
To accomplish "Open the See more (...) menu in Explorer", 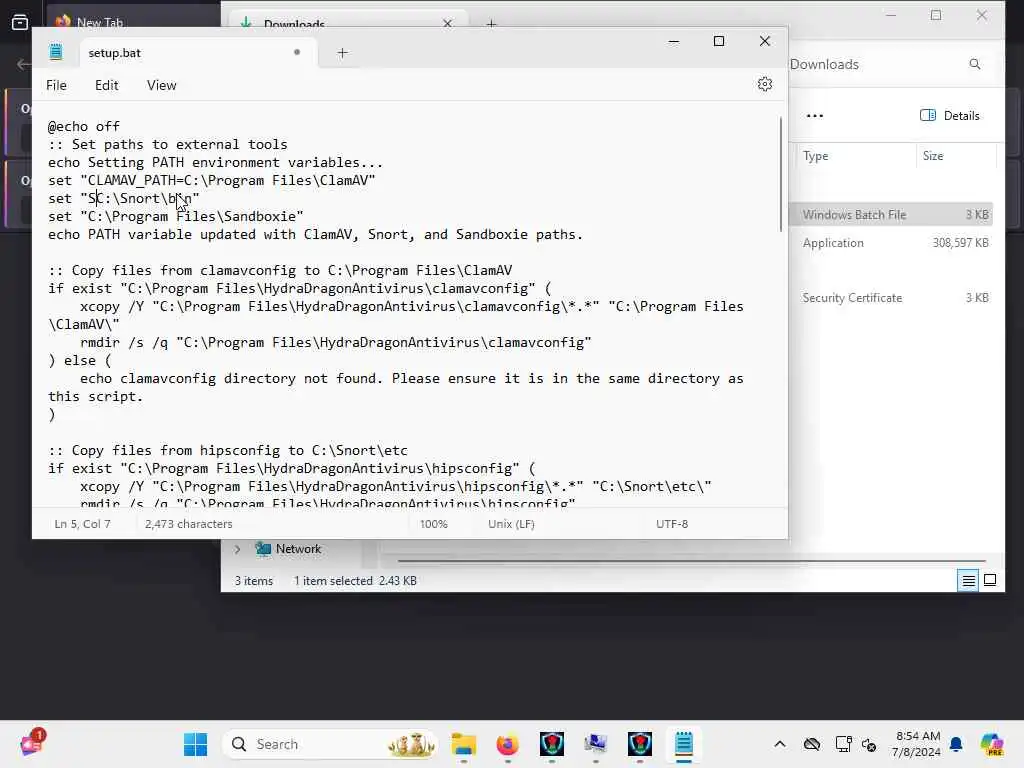I will [814, 116].
